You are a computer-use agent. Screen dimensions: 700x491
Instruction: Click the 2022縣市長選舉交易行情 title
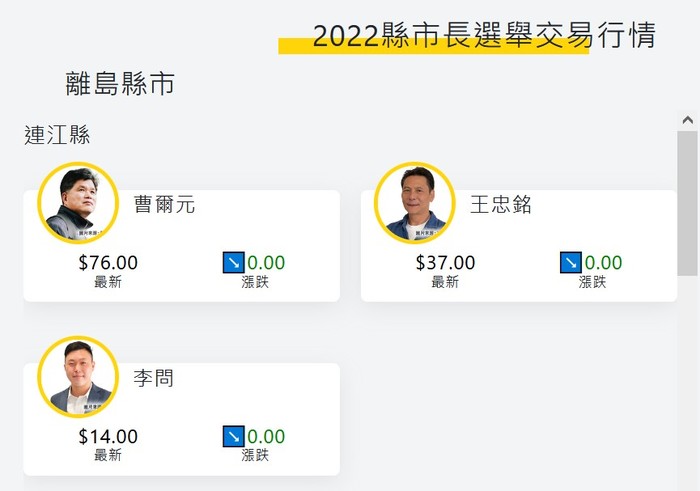click(484, 35)
